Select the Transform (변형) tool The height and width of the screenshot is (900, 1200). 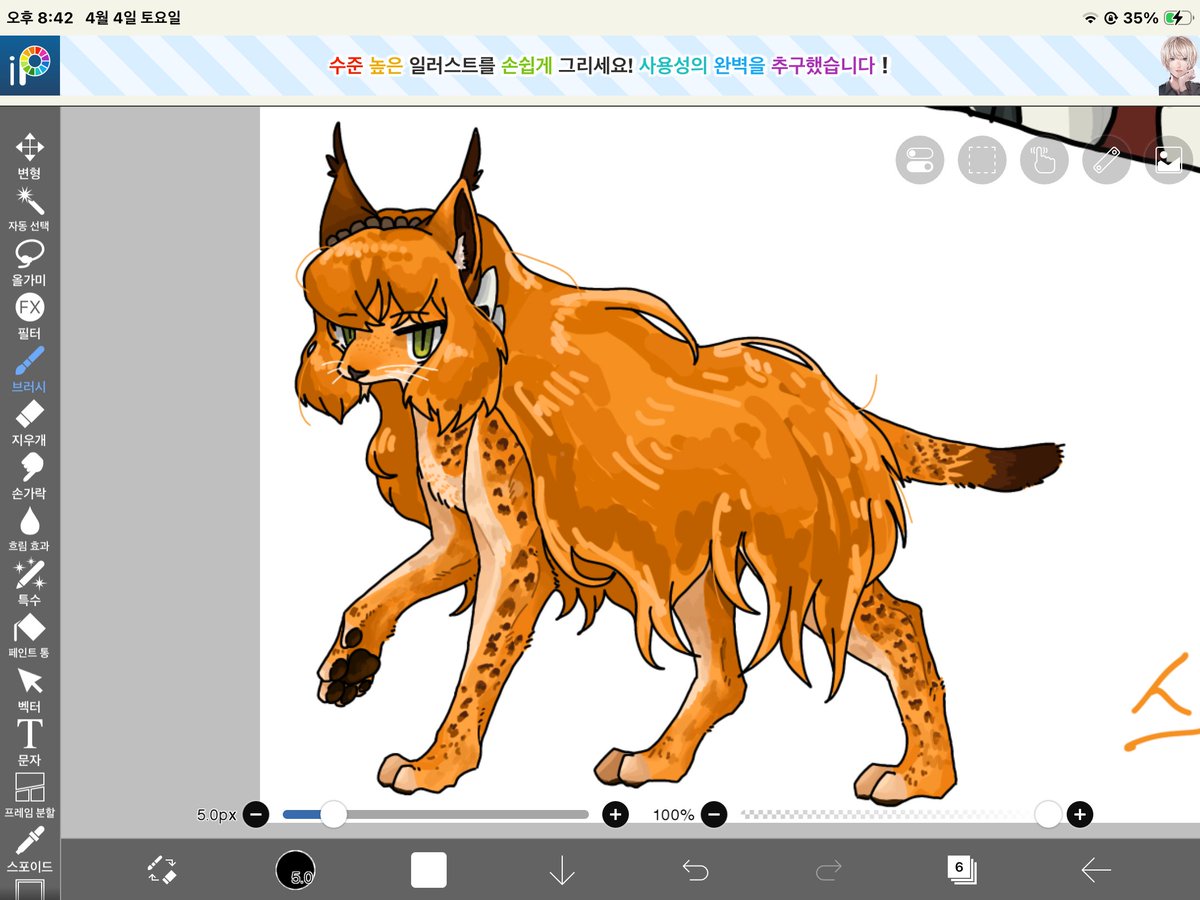(30, 156)
